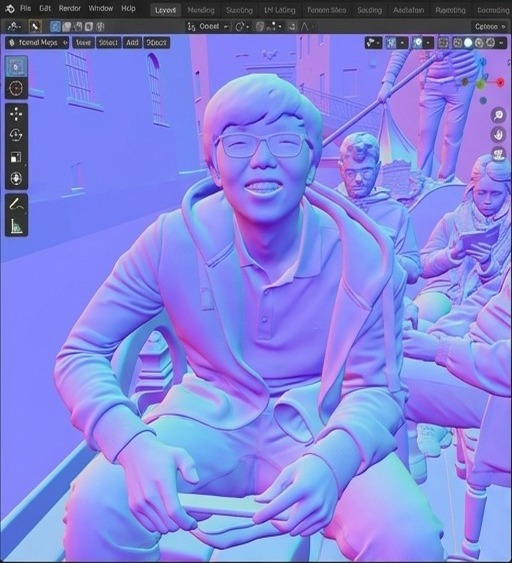The height and width of the screenshot is (563, 512).
Task: Open the Edit menu
Action: [45, 8]
